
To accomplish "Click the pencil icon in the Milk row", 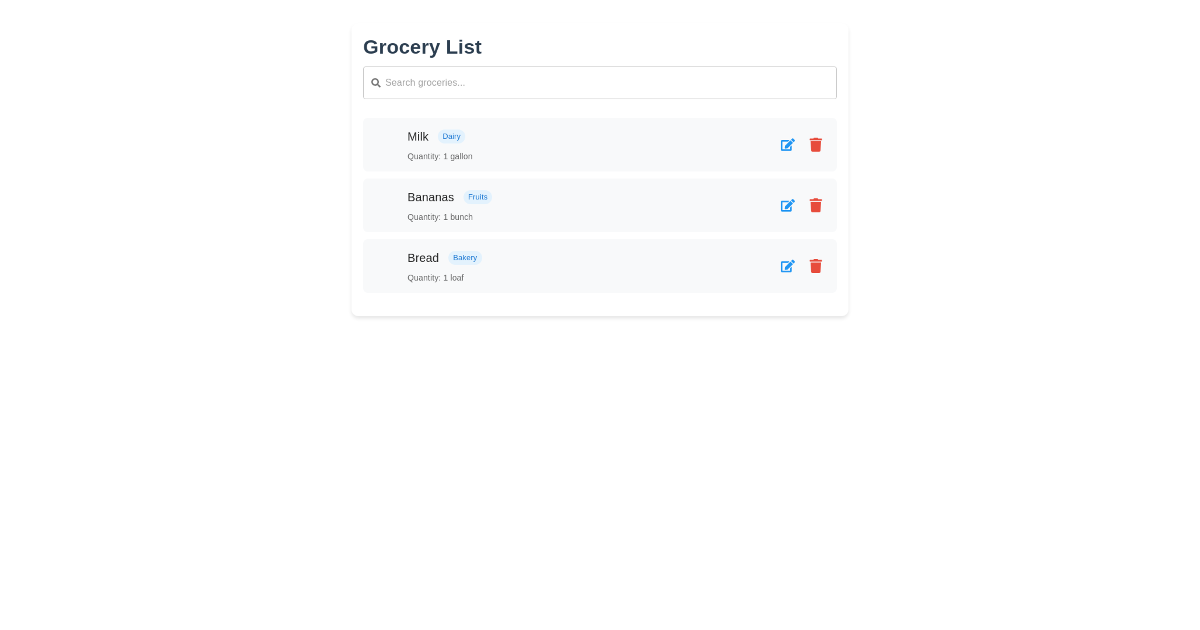I will pyautogui.click(x=788, y=145).
